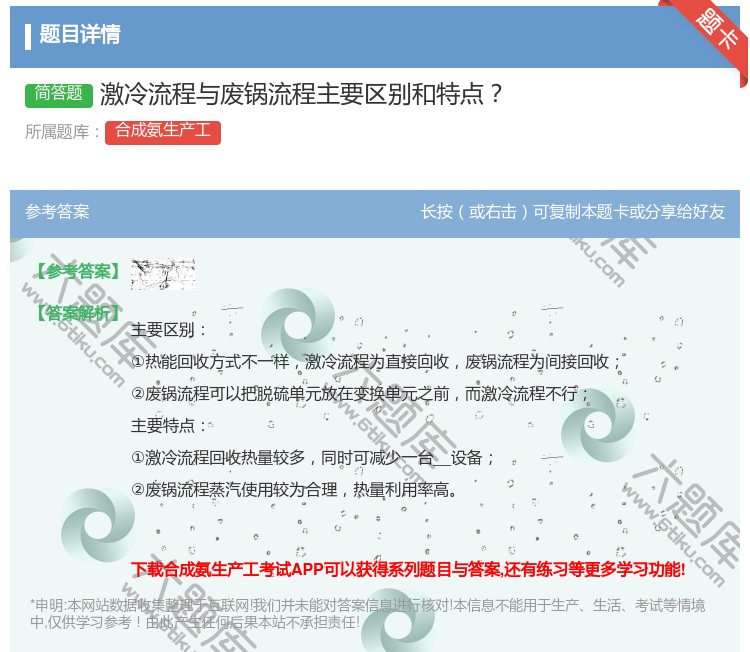750x652 pixels.
Task: Click the *申明 disclaimer text
Action: (x=367, y=613)
